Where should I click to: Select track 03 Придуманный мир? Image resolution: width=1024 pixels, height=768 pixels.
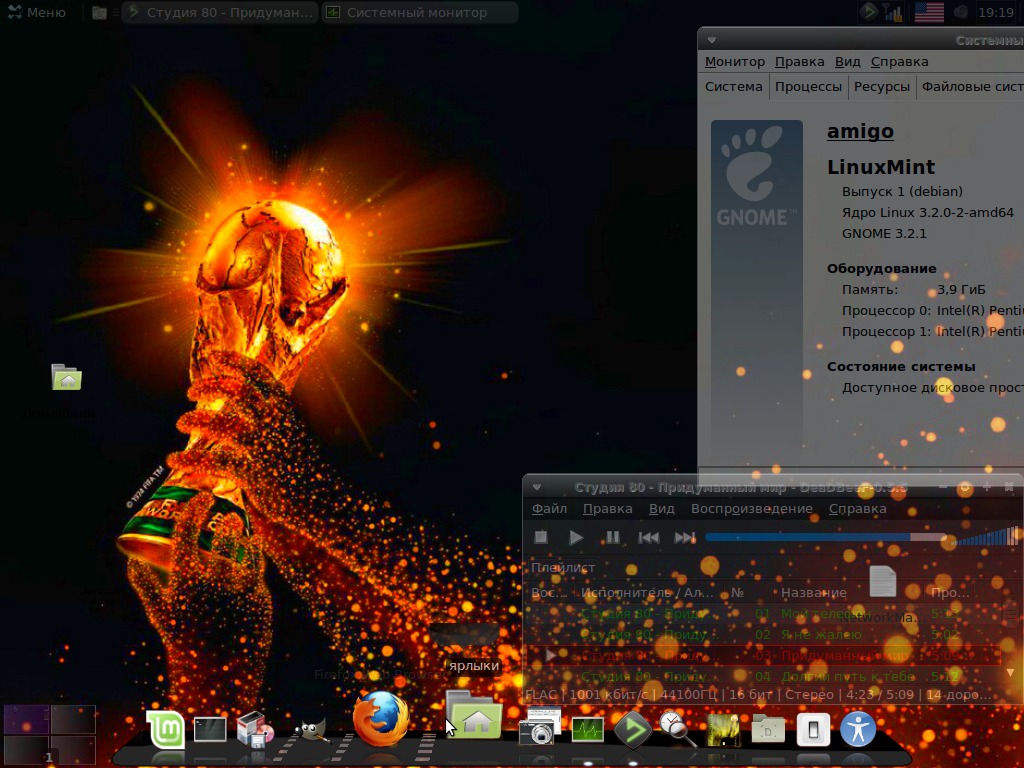pos(764,656)
